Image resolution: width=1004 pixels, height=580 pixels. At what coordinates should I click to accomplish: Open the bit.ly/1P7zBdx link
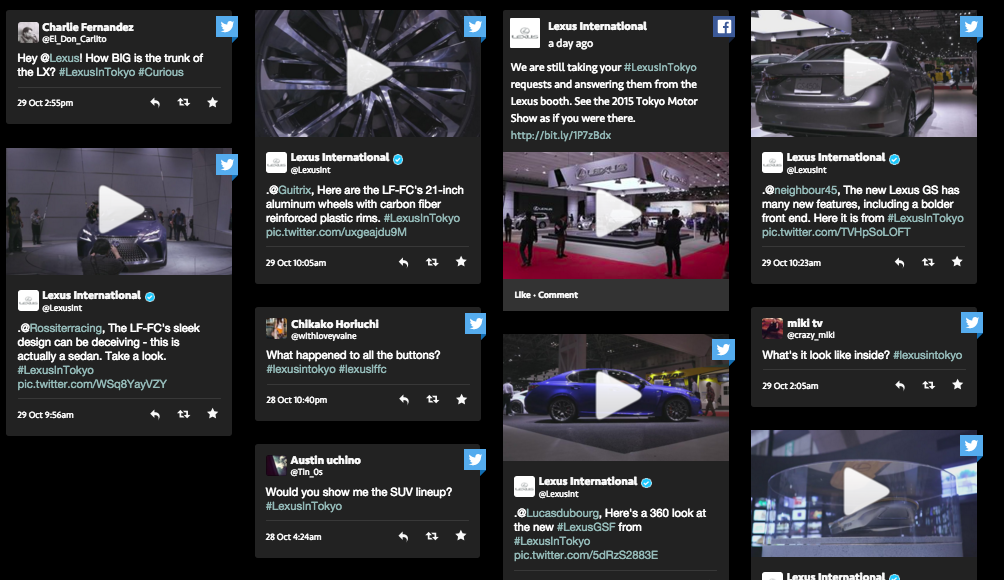coord(561,135)
